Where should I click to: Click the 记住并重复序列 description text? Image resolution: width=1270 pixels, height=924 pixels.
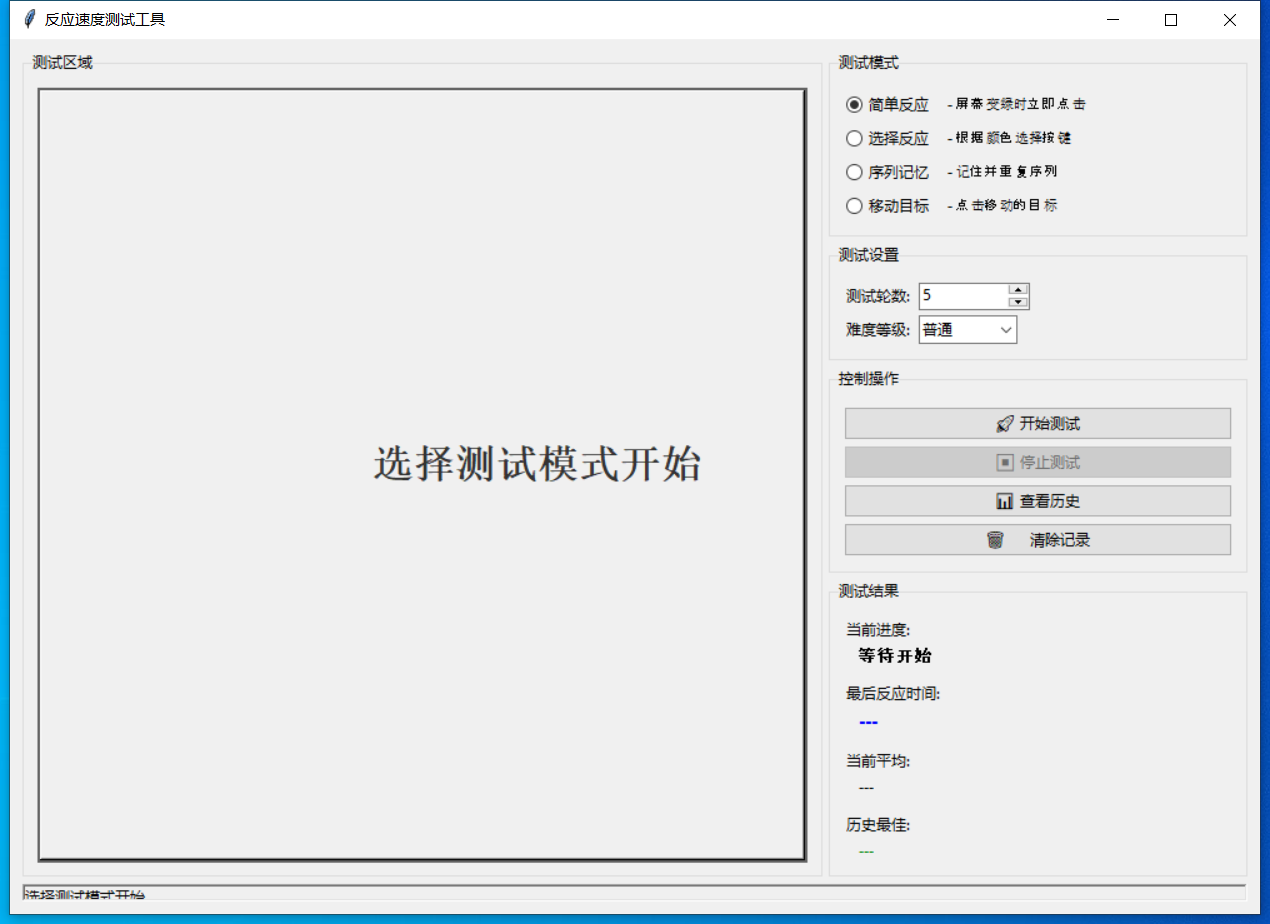tap(1002, 172)
